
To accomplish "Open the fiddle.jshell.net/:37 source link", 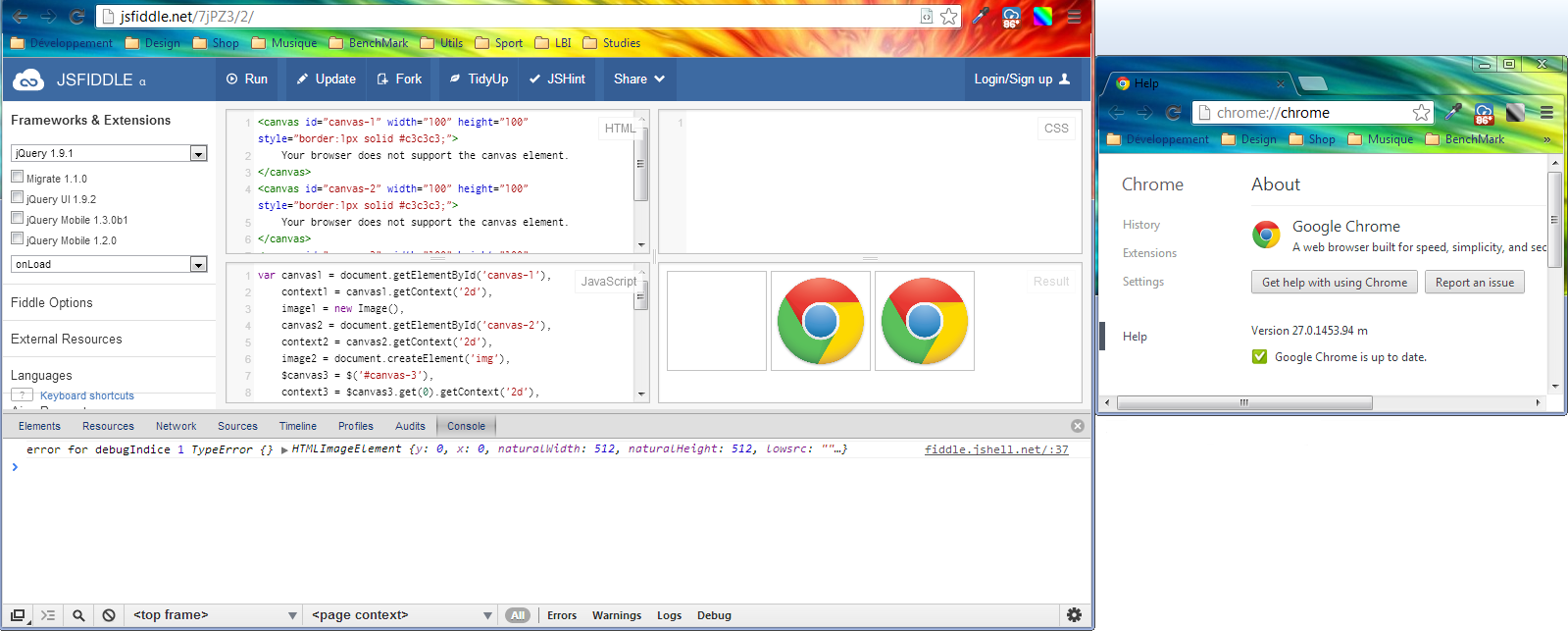I will (x=996, y=449).
